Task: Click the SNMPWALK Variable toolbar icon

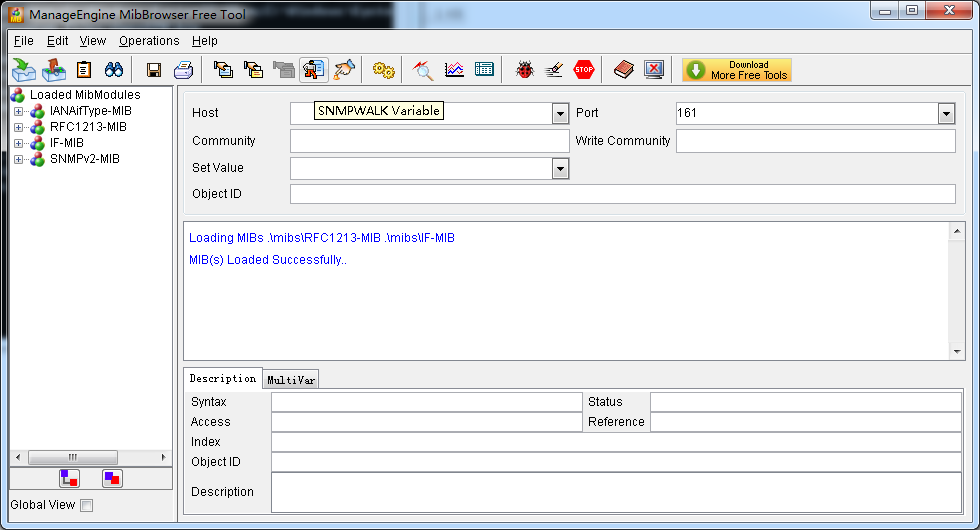Action: pyautogui.click(x=314, y=69)
